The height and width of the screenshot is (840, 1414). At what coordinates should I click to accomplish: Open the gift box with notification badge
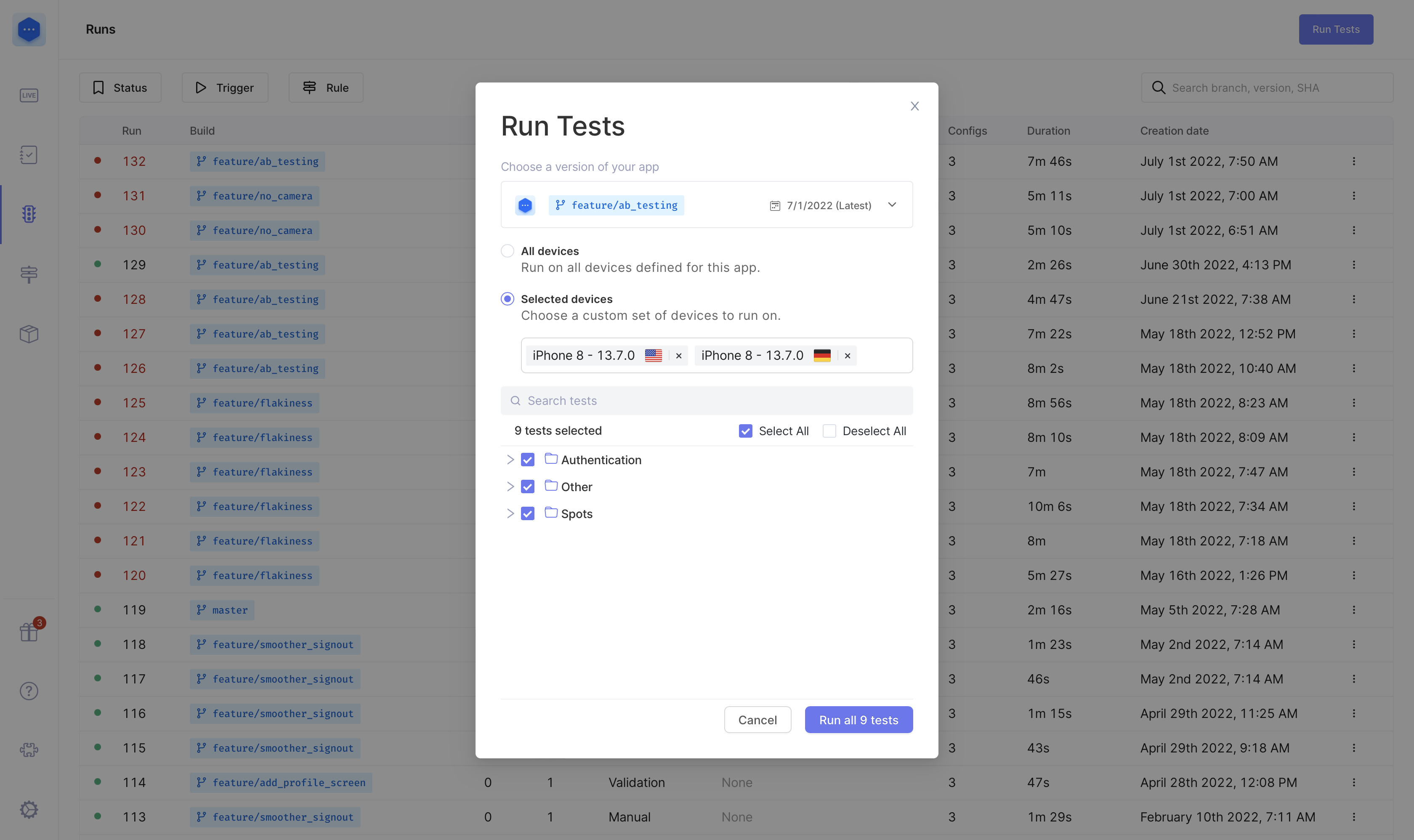click(29, 632)
